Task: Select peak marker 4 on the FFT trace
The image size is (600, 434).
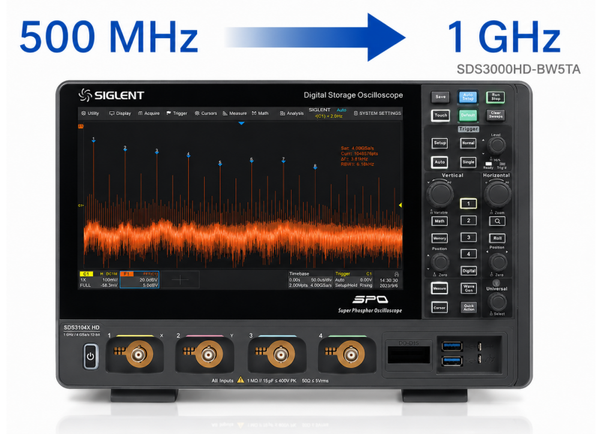Action: click(x=188, y=155)
